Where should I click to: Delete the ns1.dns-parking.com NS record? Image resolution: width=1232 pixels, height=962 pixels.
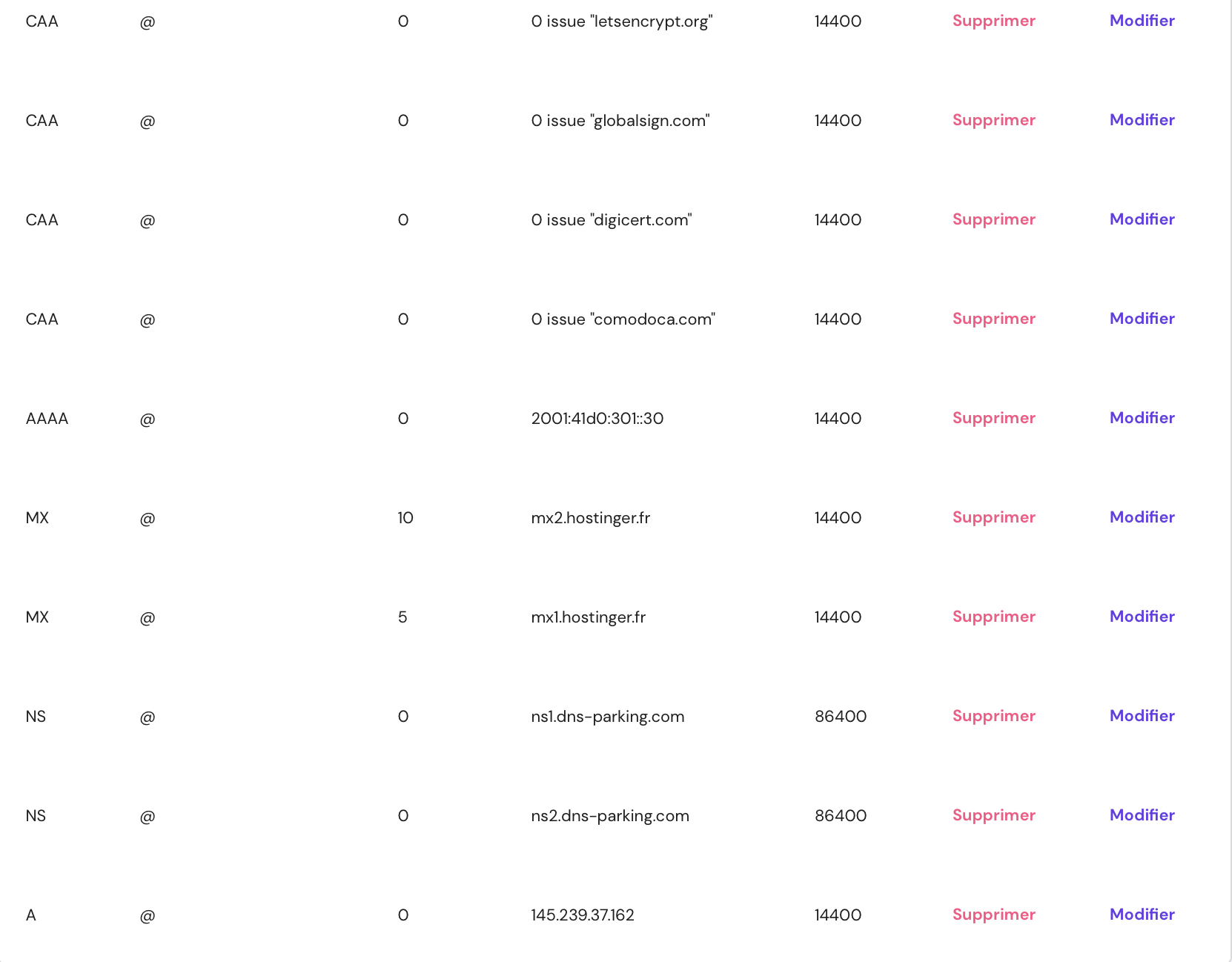click(x=993, y=716)
